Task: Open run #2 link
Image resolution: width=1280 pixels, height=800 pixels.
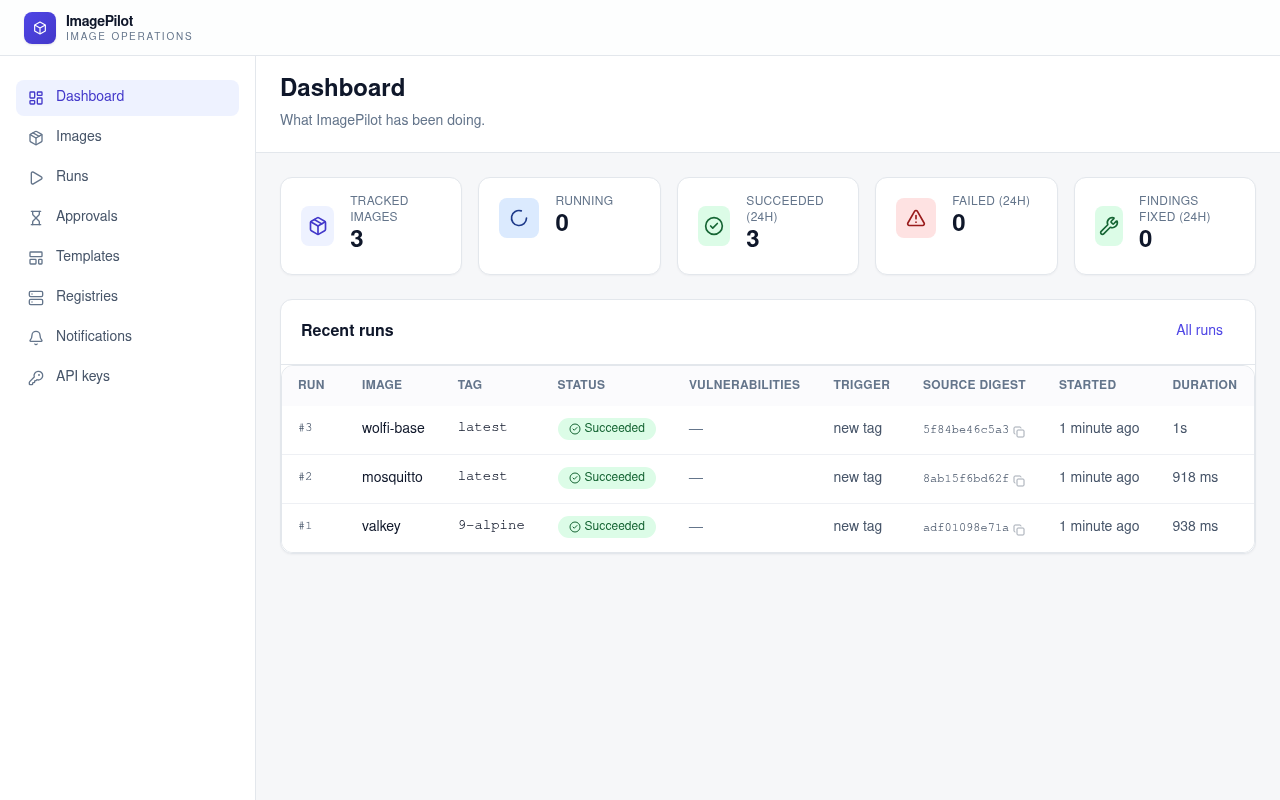Action: pos(305,477)
